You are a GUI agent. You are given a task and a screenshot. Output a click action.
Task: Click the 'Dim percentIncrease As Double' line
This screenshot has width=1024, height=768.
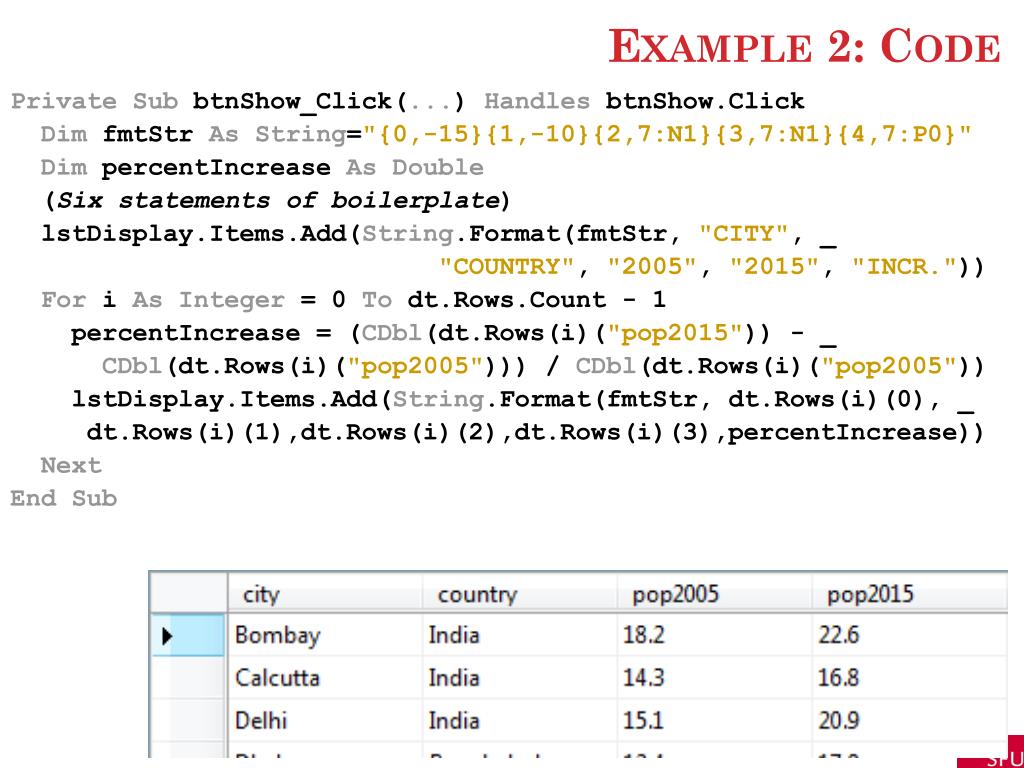click(262, 168)
